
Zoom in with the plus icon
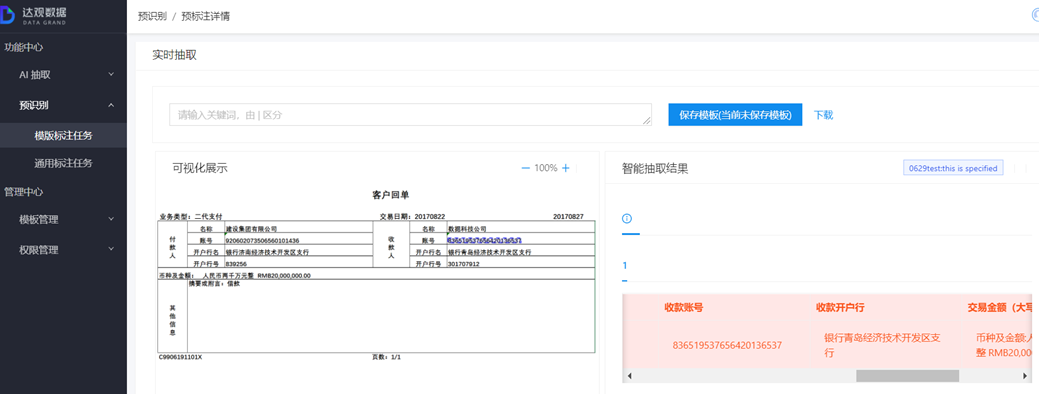566,168
